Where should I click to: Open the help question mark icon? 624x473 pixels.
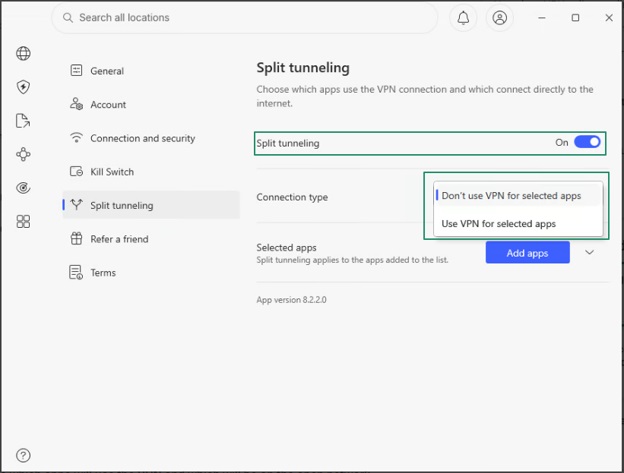point(23,455)
